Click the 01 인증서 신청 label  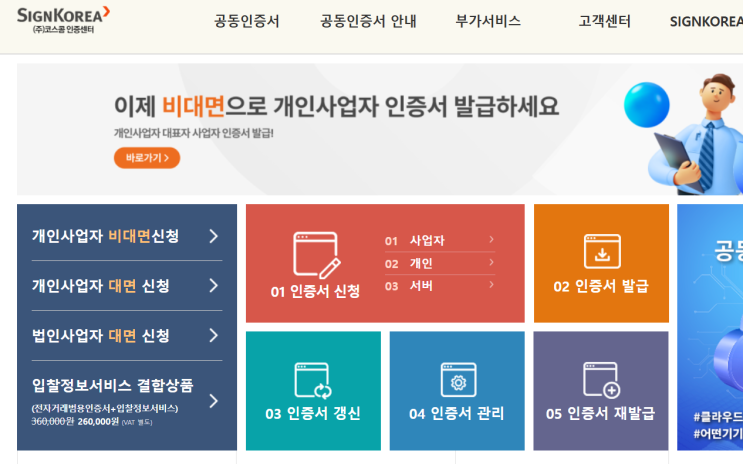[315, 291]
